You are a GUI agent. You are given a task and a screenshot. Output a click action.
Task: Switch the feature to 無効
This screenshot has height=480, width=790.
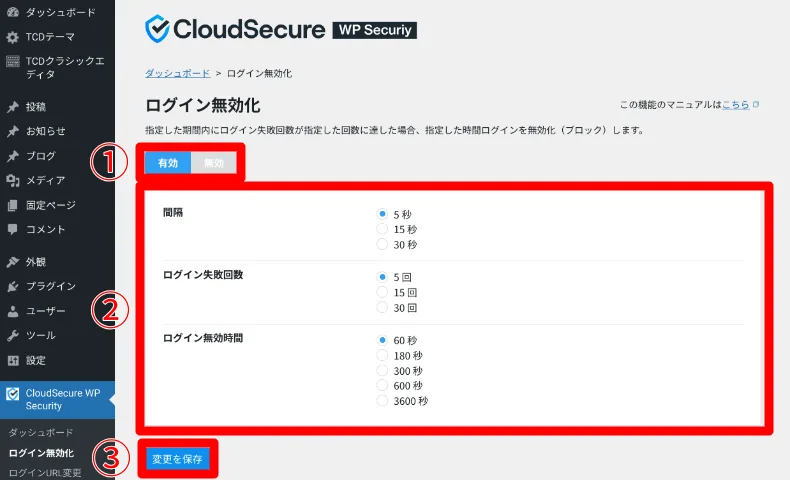click(214, 163)
